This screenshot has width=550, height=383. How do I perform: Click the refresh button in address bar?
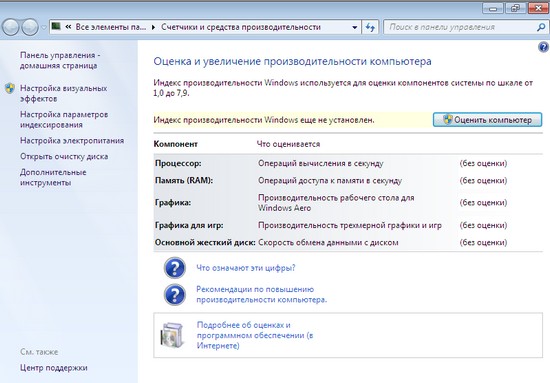point(370,27)
